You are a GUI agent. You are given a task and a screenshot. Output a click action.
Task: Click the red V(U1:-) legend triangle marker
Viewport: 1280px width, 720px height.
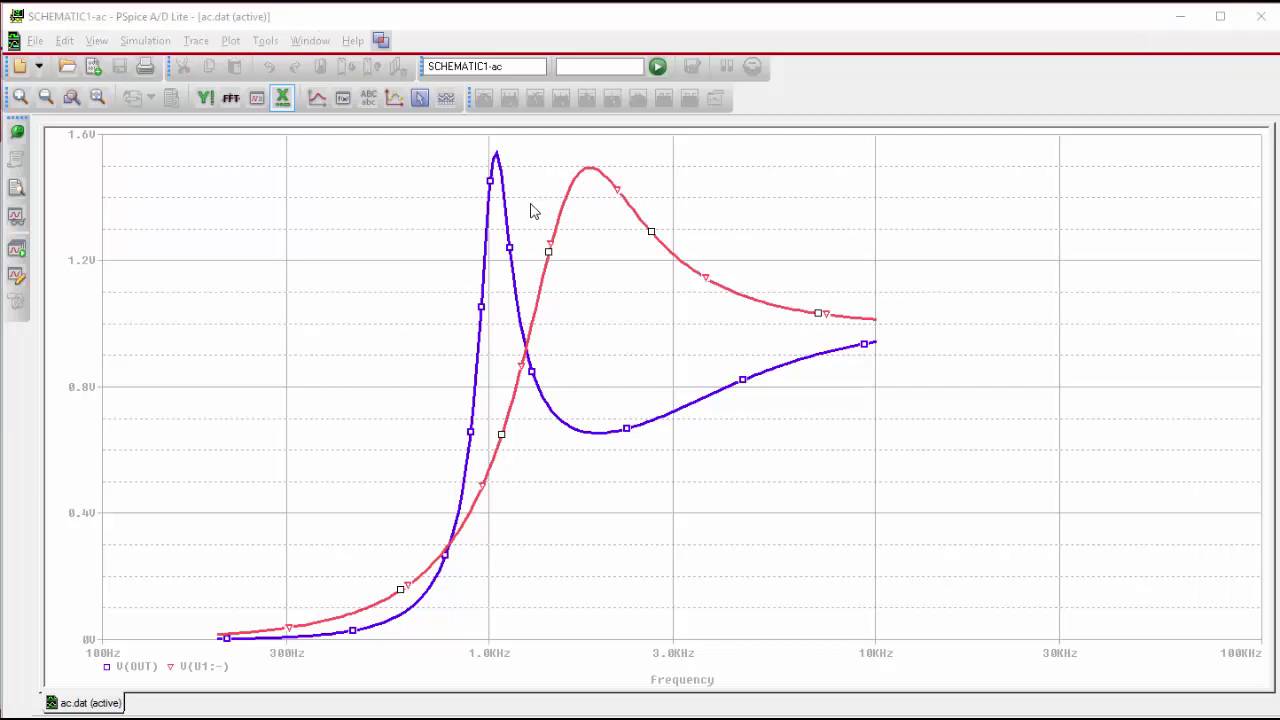(171, 666)
